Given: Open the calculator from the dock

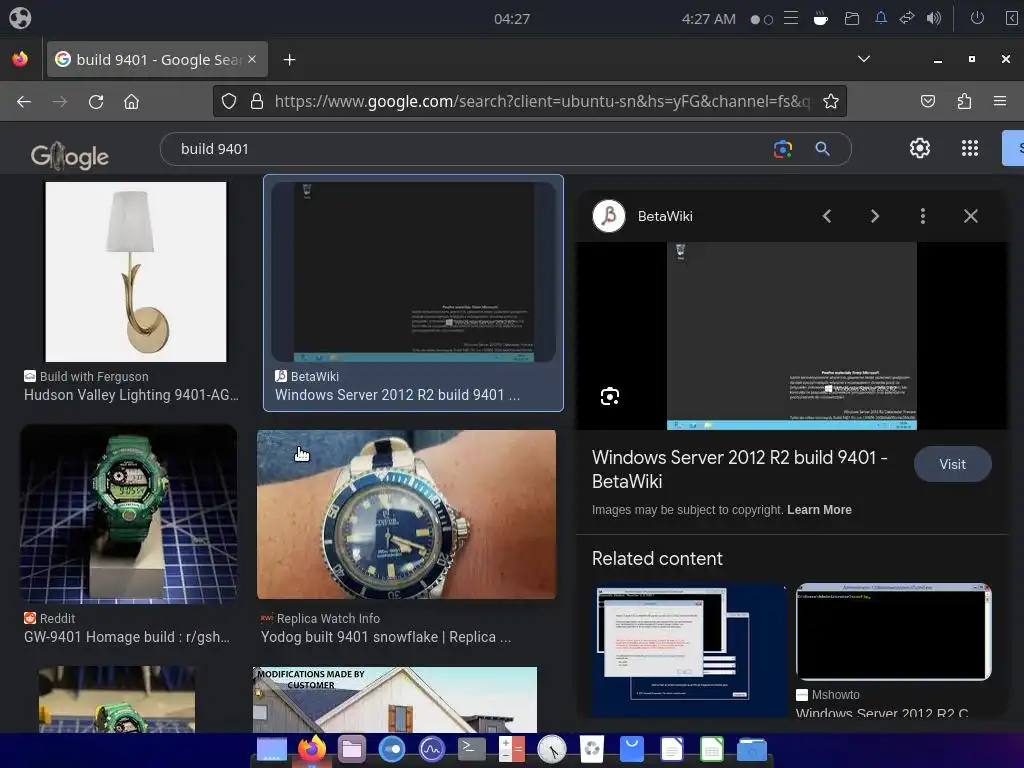Looking at the screenshot, I should point(511,749).
